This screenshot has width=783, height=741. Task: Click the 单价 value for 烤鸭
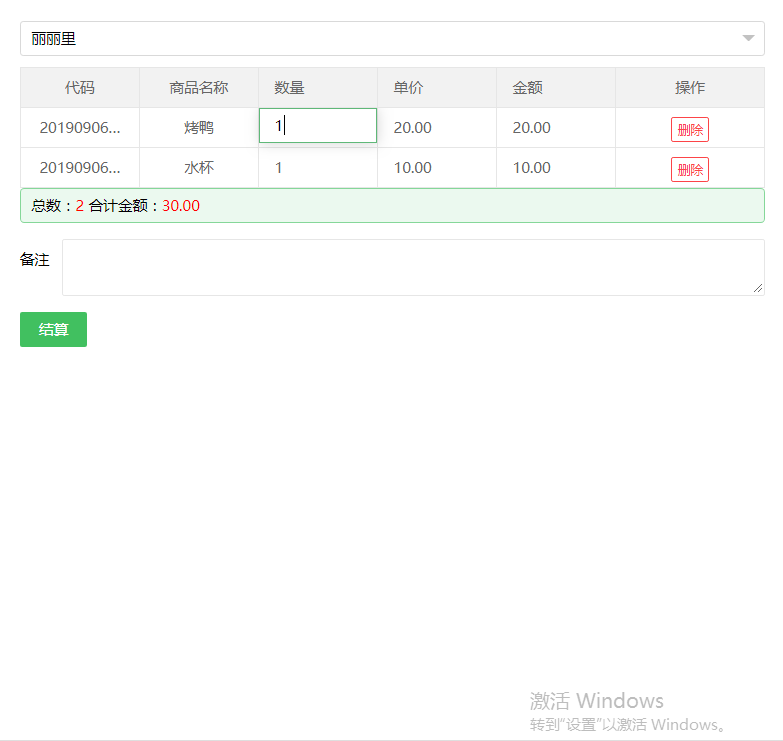[x=412, y=128]
